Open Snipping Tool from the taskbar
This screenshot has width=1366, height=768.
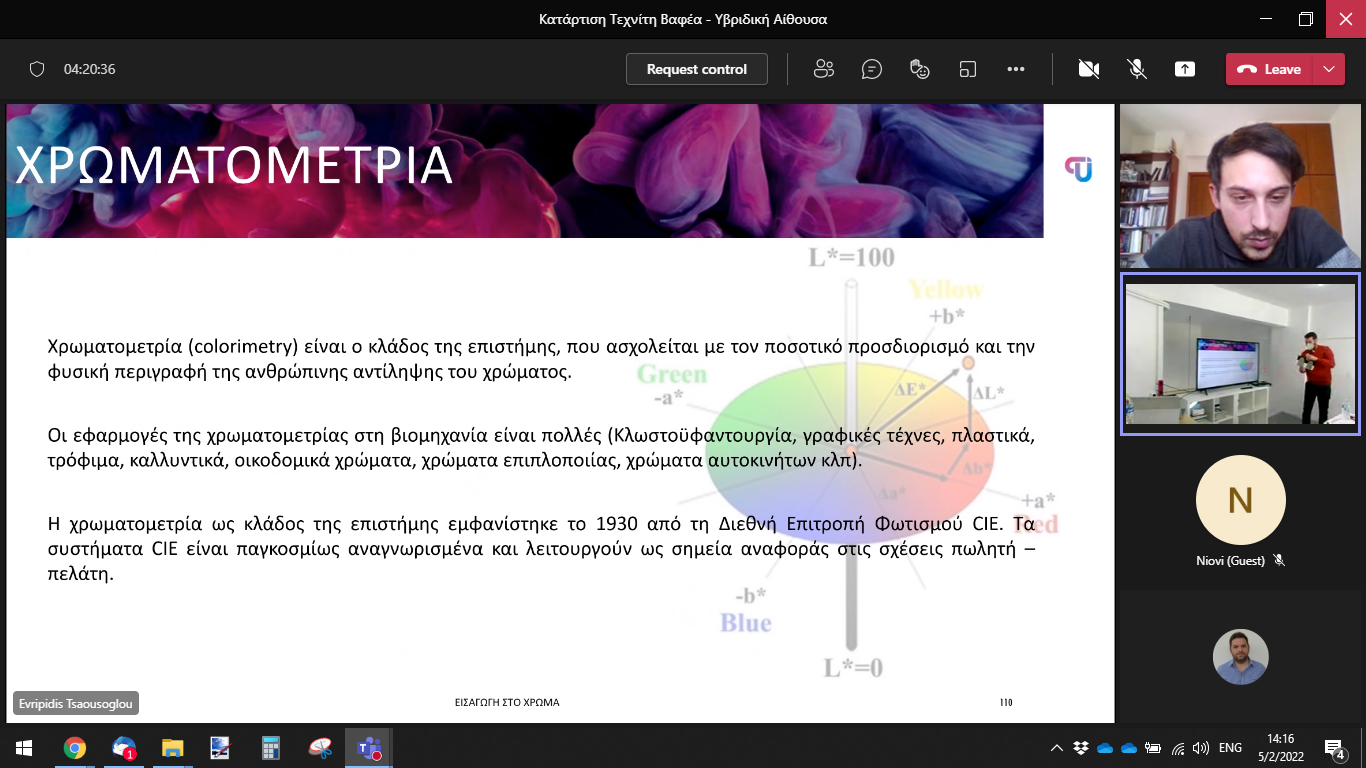[x=319, y=747]
